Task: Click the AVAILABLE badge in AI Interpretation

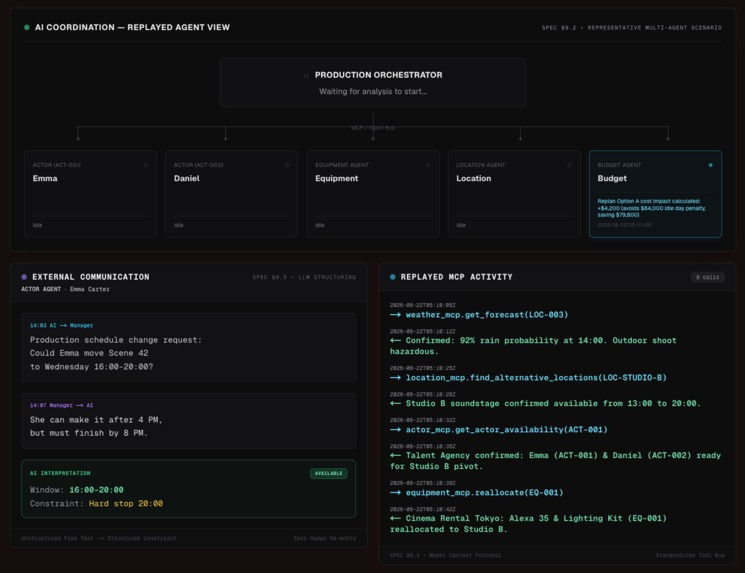Action: coord(328,473)
